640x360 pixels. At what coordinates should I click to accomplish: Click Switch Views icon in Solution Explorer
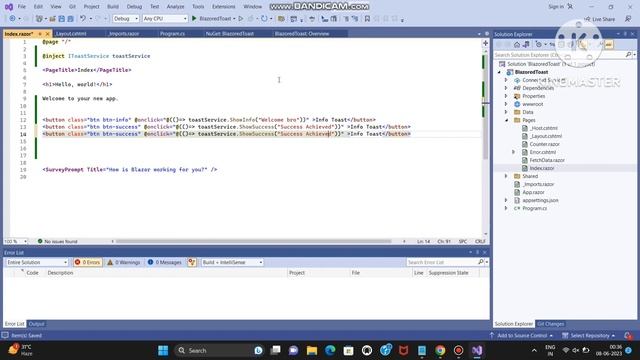(x=526, y=44)
